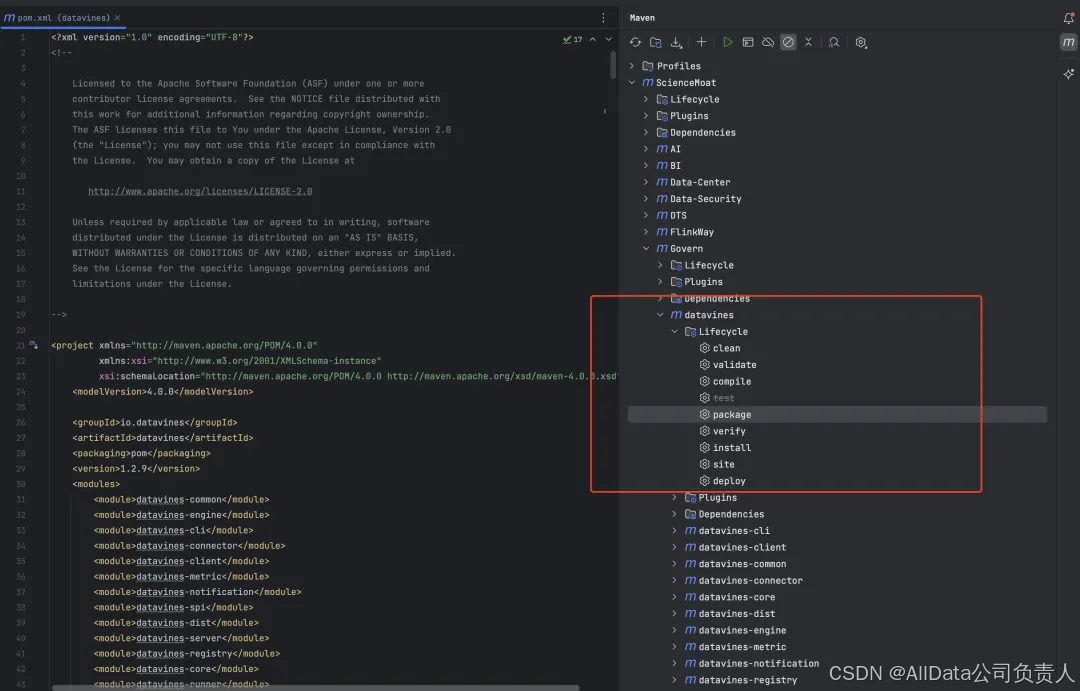Add a Maven project with plus icon
Viewport: 1080px width, 691px height.
coord(701,43)
